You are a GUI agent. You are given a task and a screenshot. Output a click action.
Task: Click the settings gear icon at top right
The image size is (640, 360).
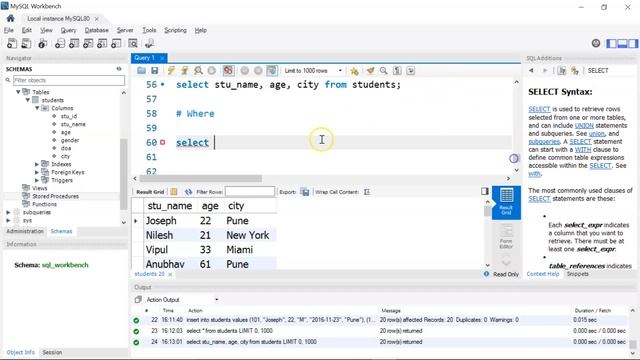(596, 43)
